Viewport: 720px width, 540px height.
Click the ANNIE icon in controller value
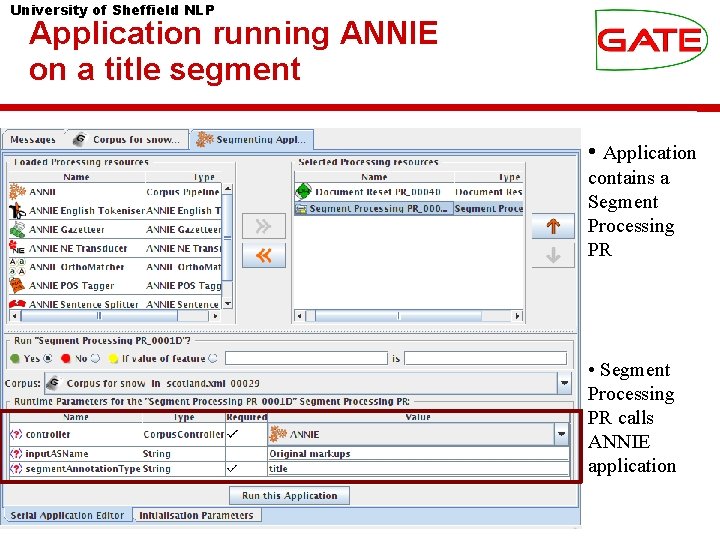point(278,434)
